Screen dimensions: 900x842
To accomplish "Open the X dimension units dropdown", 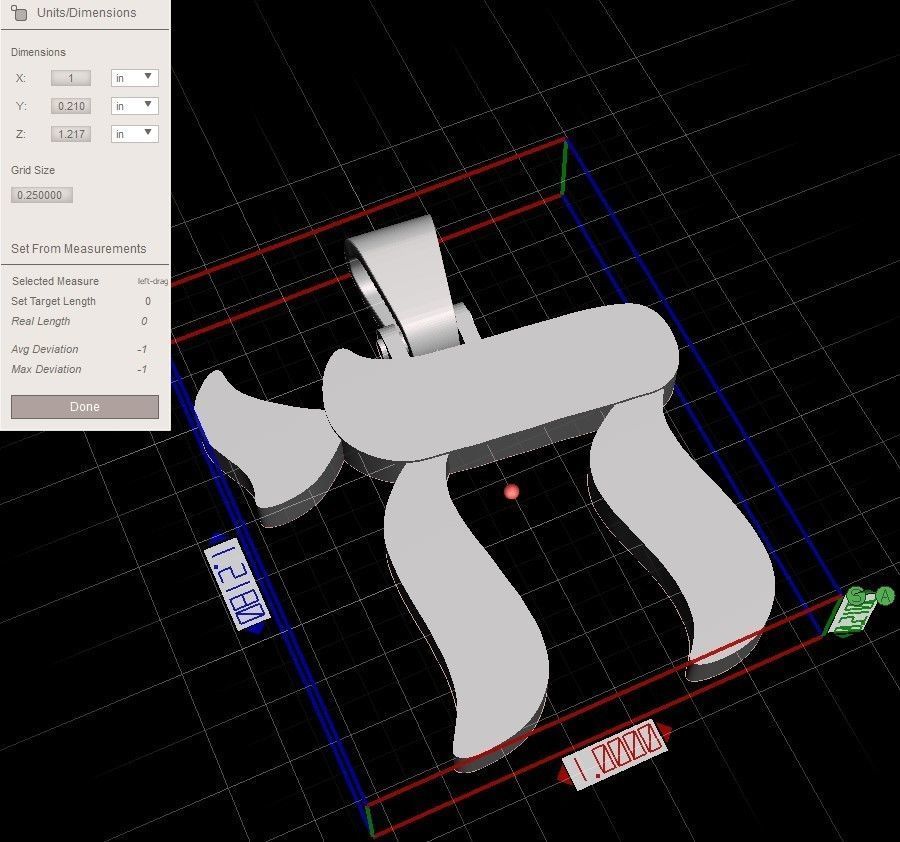I will 135,77.
